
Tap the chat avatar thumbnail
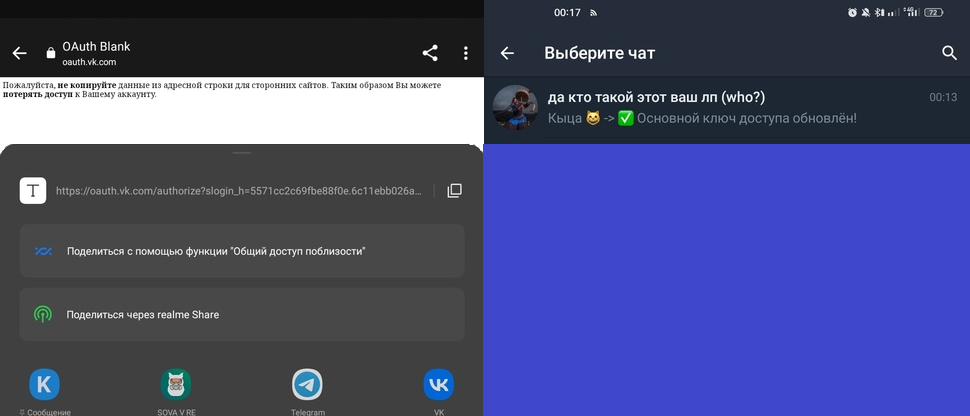point(515,108)
